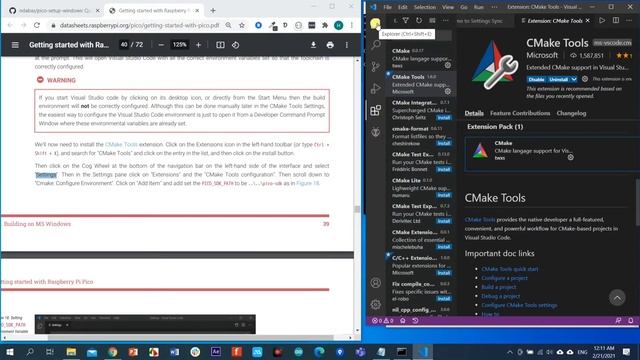
Task: Open Run and Debug view in VS Code
Action: click(376, 88)
